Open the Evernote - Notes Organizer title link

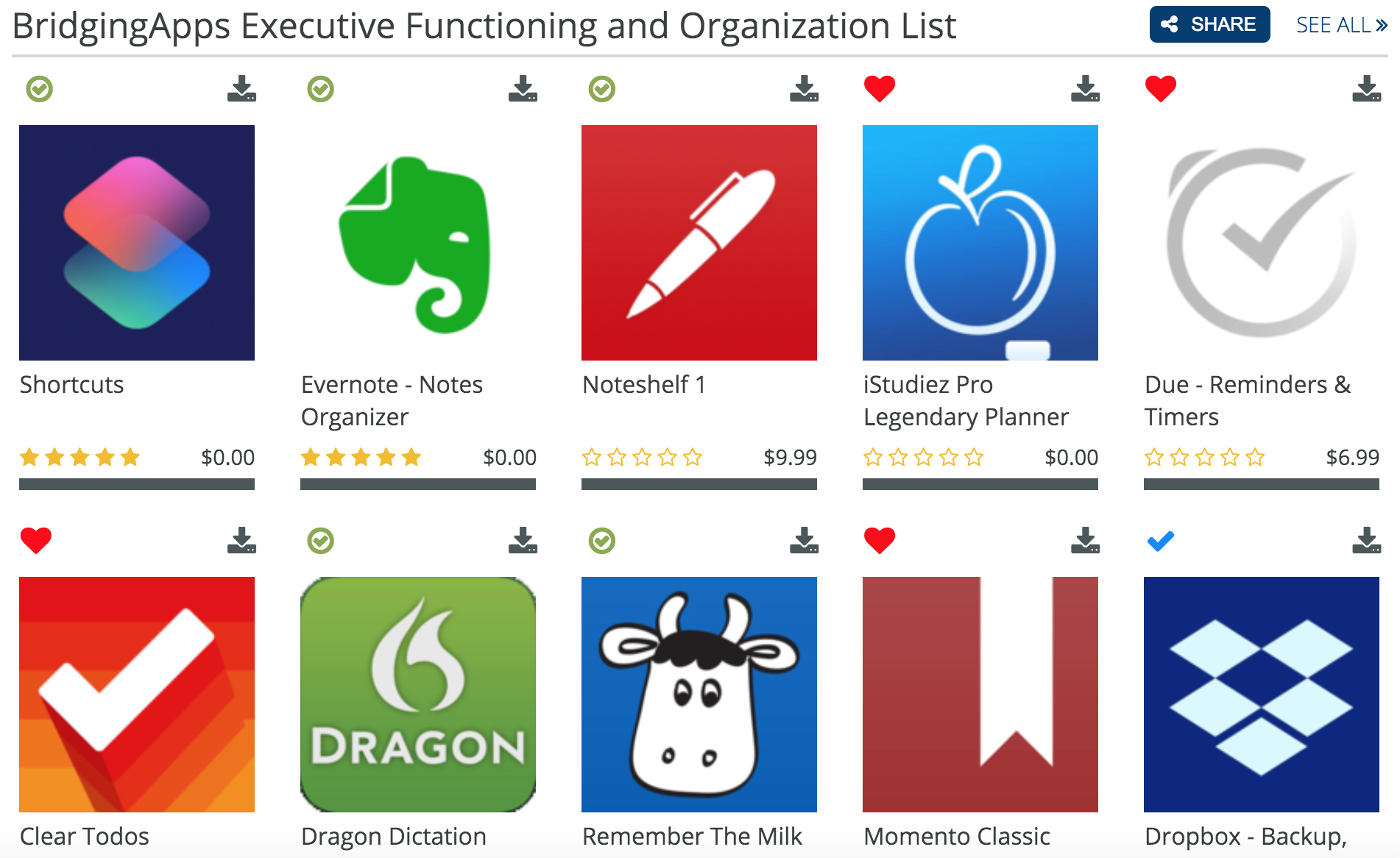pos(392,400)
